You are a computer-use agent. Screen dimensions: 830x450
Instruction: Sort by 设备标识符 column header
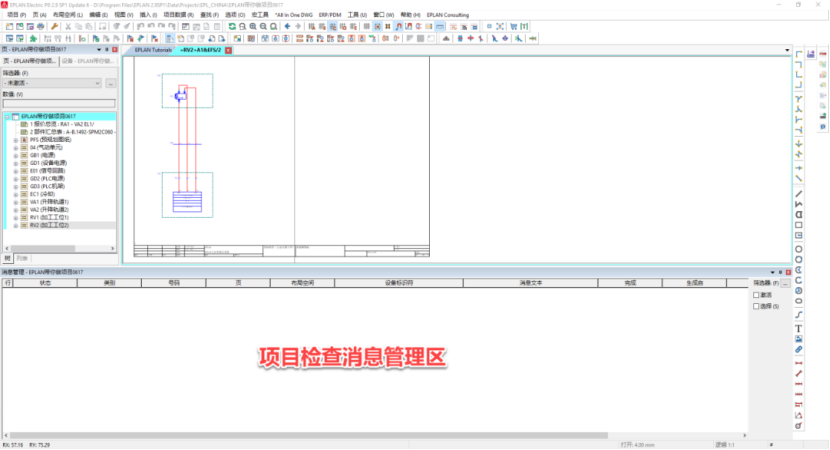click(399, 283)
